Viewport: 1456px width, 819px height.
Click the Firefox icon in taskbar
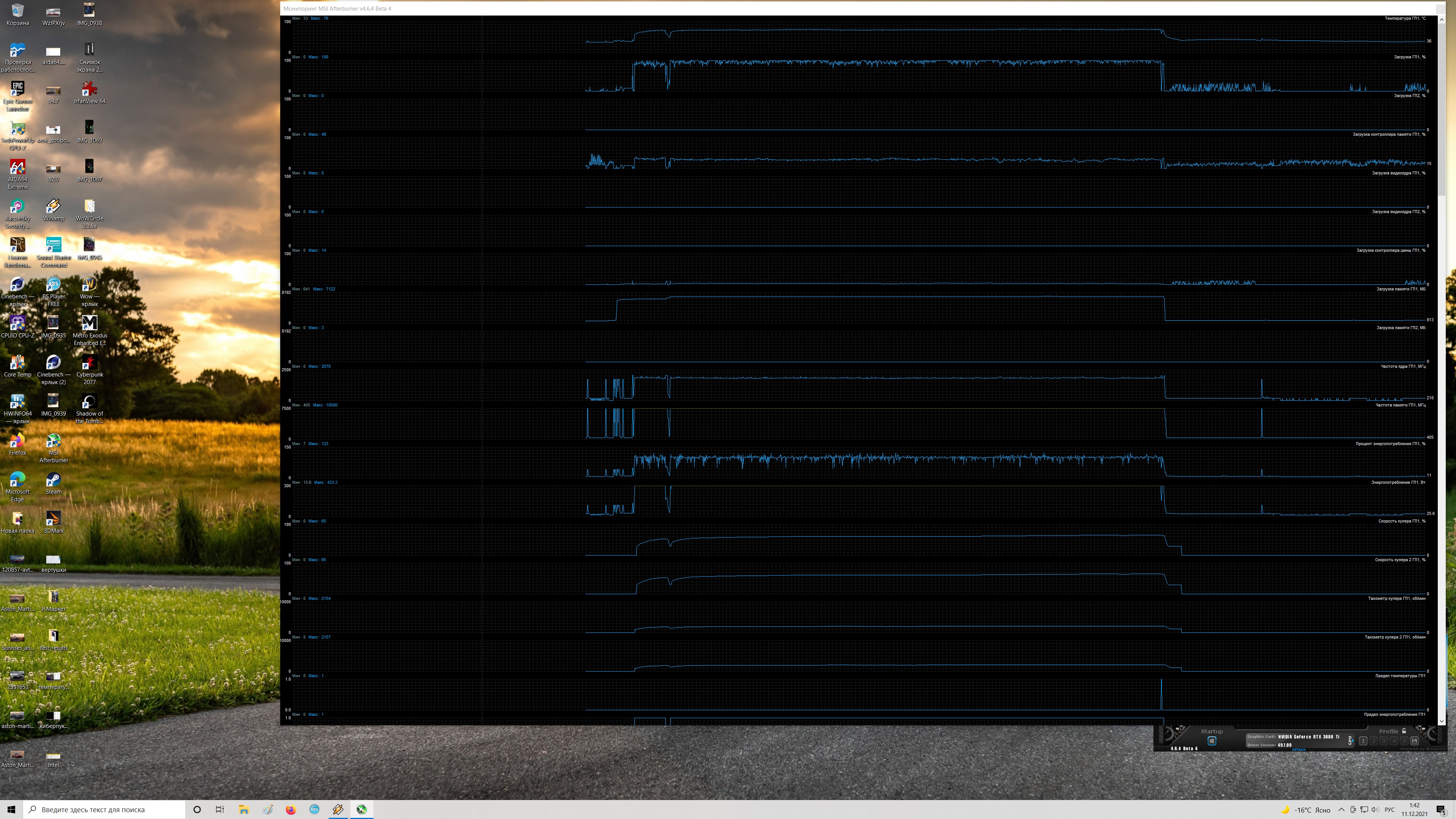tap(290, 810)
